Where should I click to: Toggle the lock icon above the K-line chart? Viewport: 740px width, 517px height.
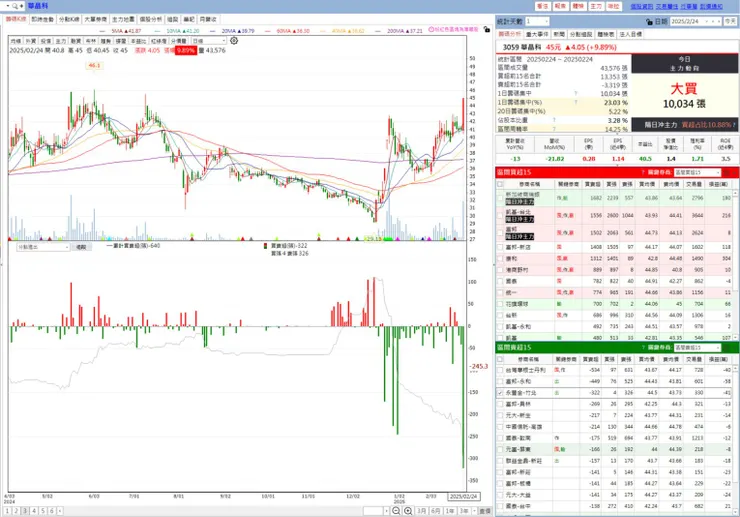point(487,29)
